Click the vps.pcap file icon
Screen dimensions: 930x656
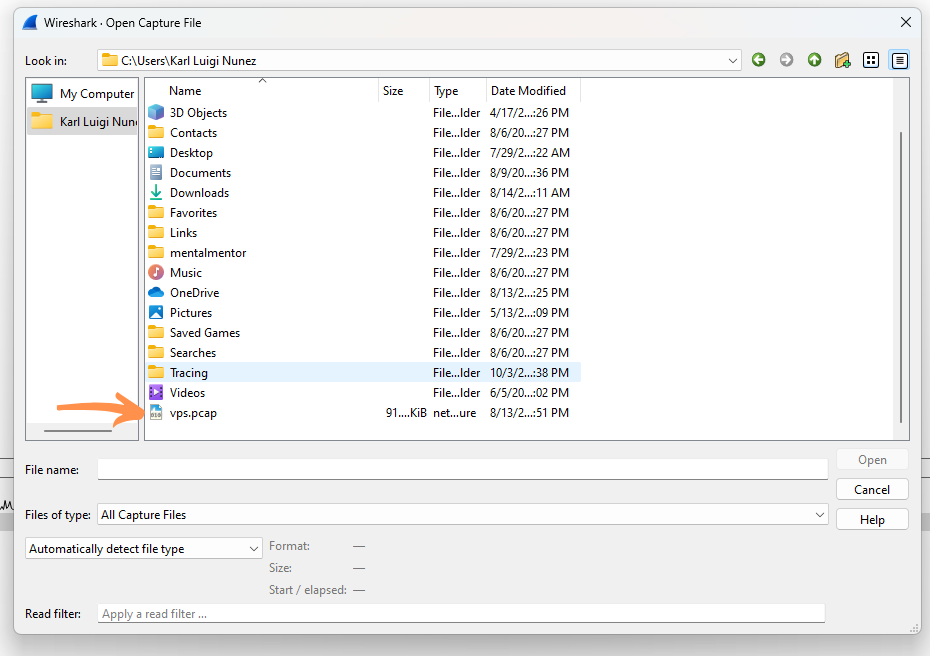point(156,412)
